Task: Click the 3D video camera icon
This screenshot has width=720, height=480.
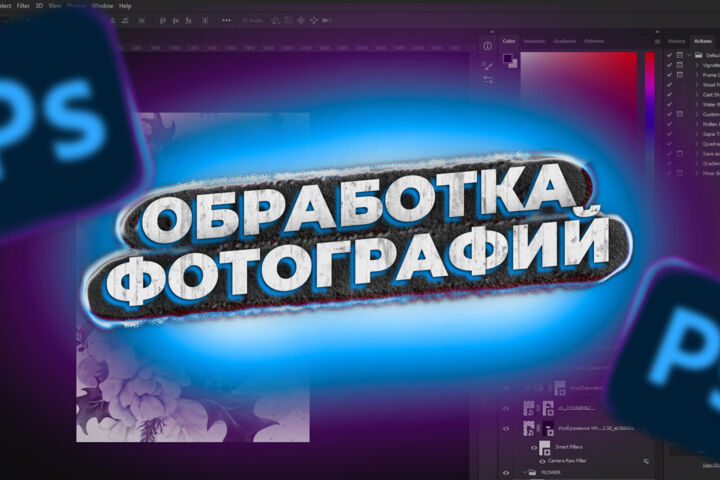Action: [x=326, y=21]
